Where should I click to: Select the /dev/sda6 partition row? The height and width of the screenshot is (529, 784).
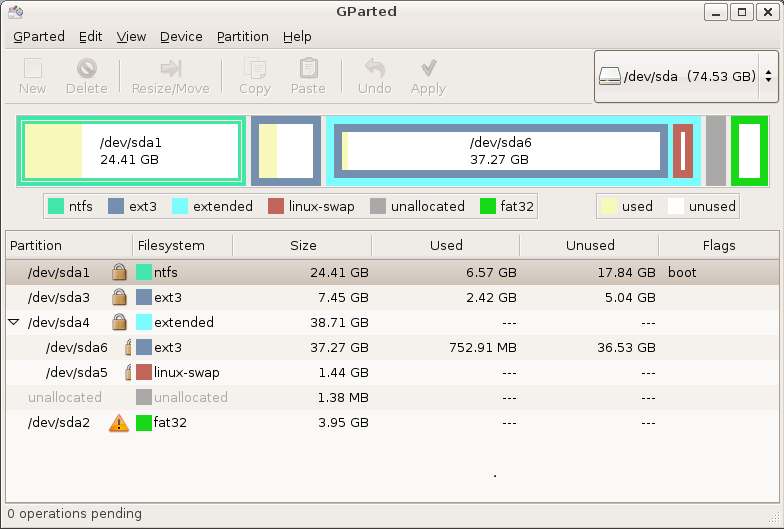click(x=392, y=347)
